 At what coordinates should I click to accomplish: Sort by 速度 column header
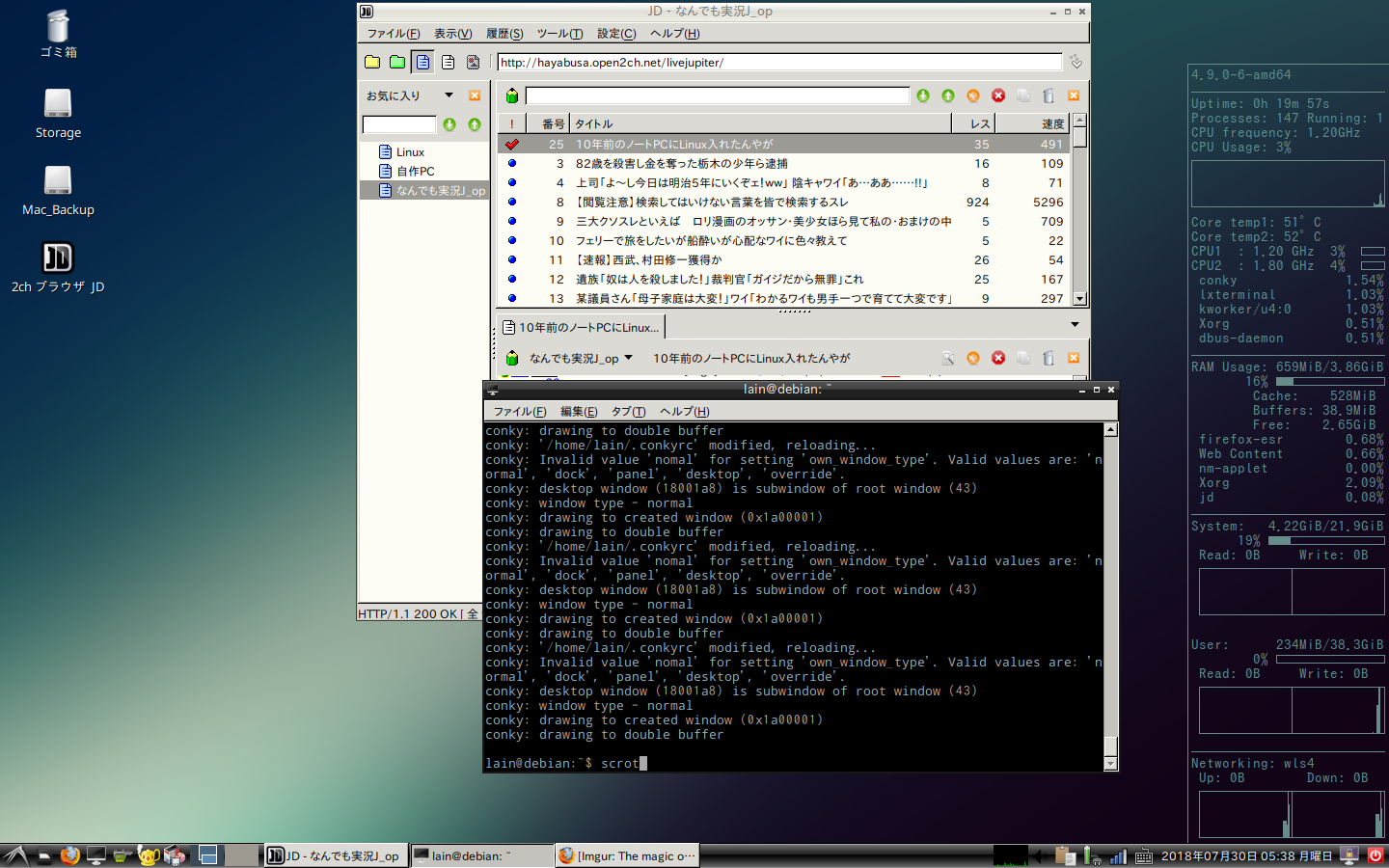click(1032, 123)
